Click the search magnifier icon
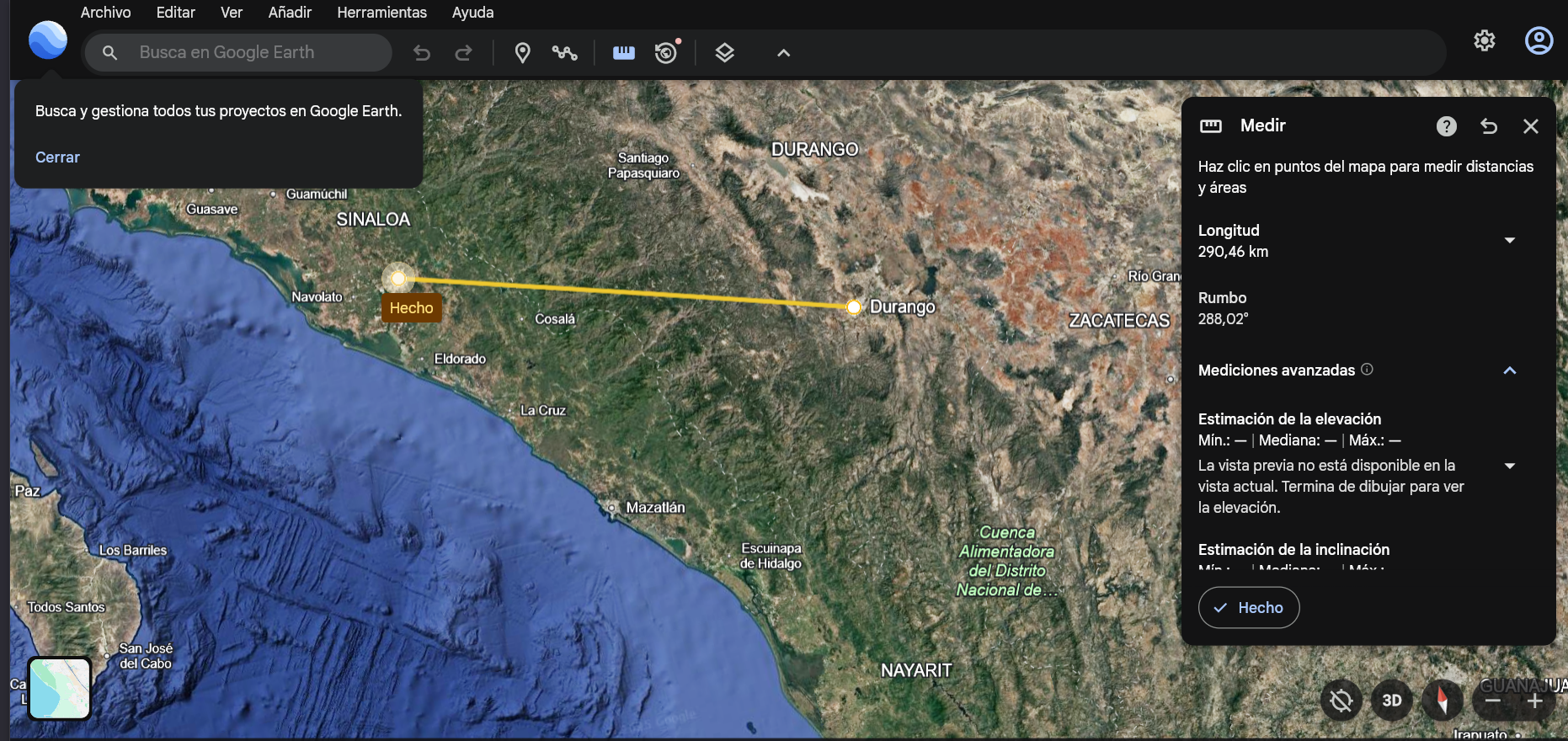1568x741 pixels. pos(109,52)
